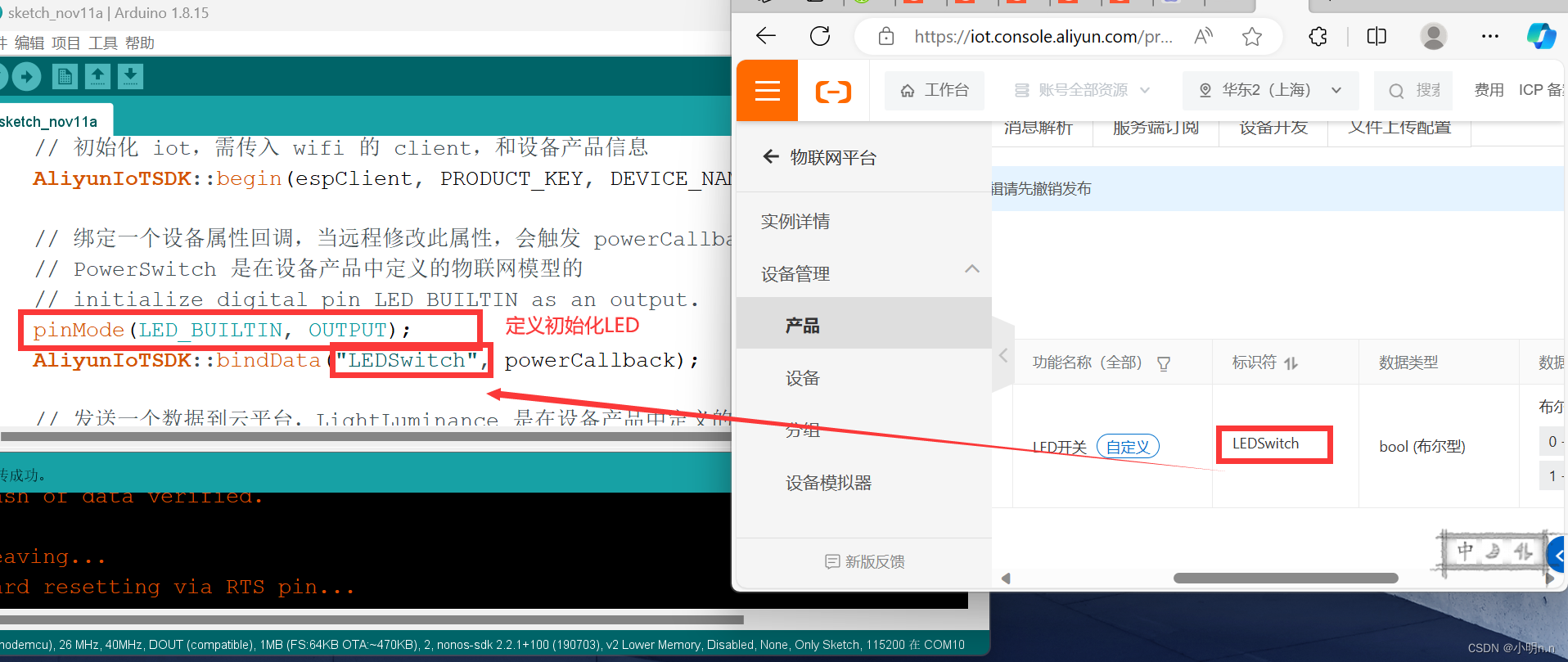Click the blue floating help button at right edge
The image size is (1568, 662).
coord(1557,556)
